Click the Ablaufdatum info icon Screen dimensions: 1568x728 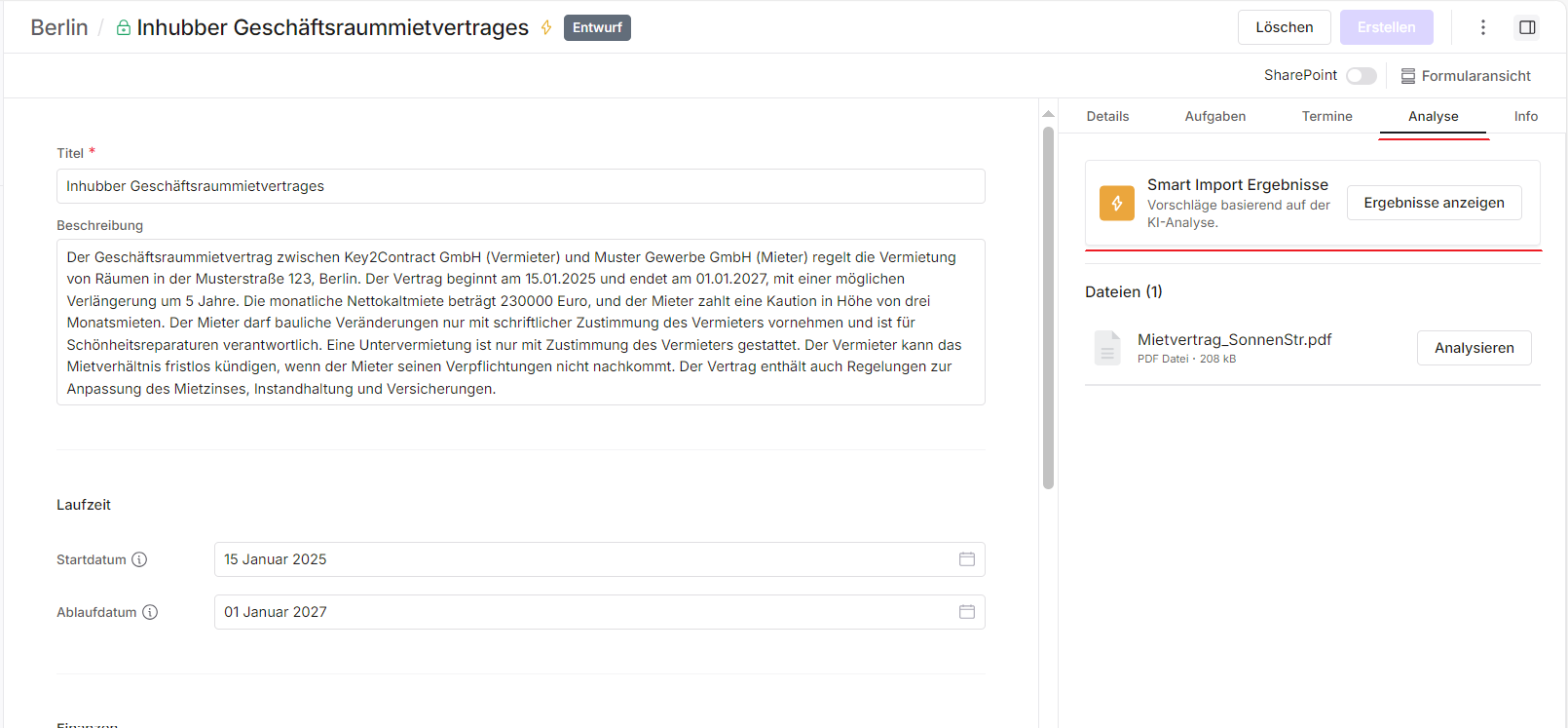(x=150, y=612)
